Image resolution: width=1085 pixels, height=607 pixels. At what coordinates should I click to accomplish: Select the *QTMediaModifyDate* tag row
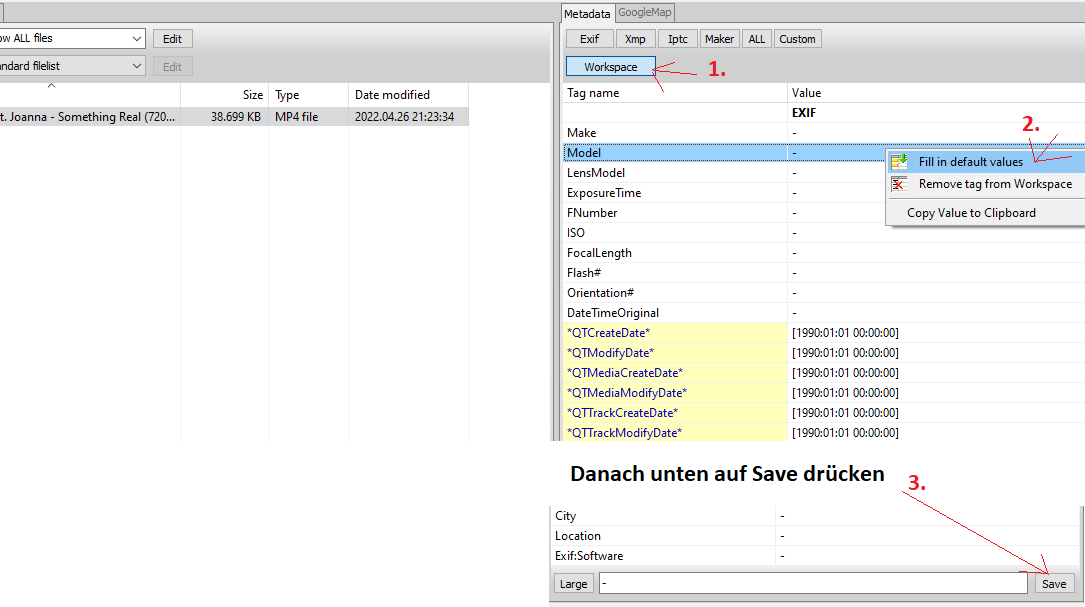click(x=823, y=393)
